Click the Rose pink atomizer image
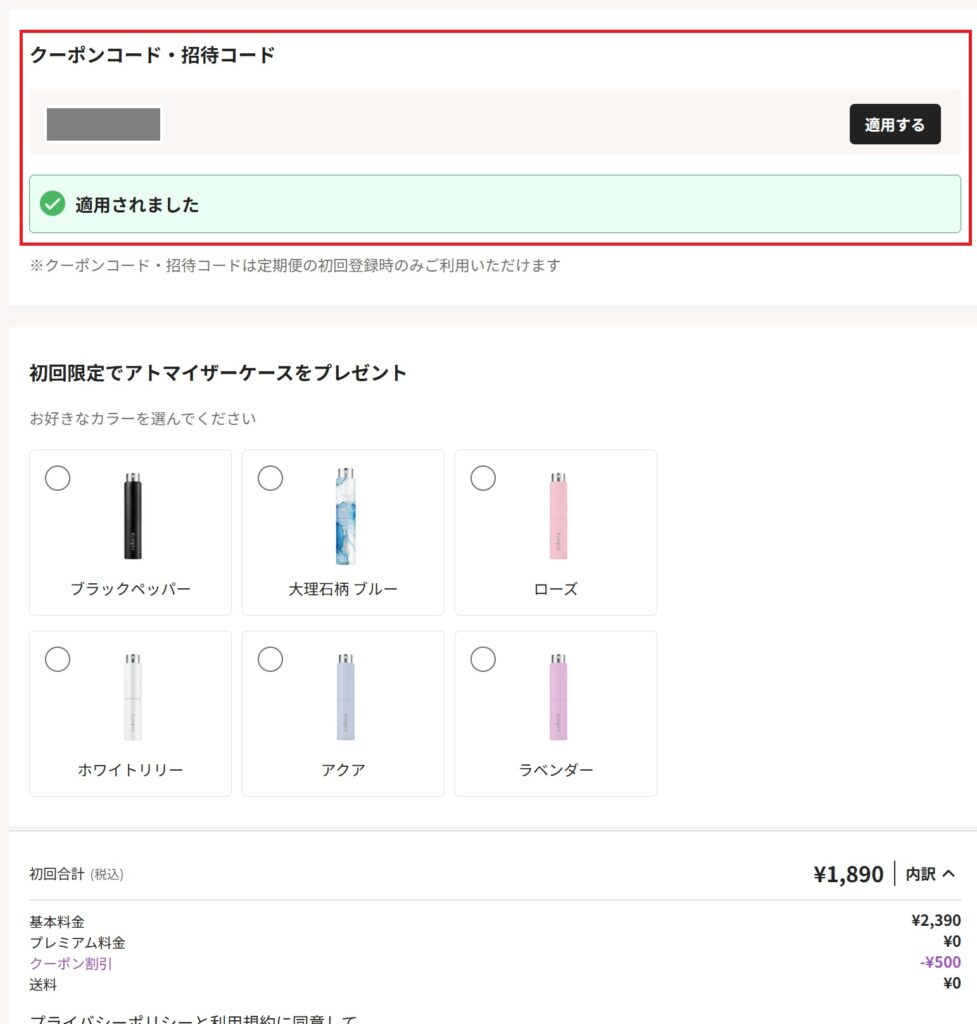 [x=558, y=516]
